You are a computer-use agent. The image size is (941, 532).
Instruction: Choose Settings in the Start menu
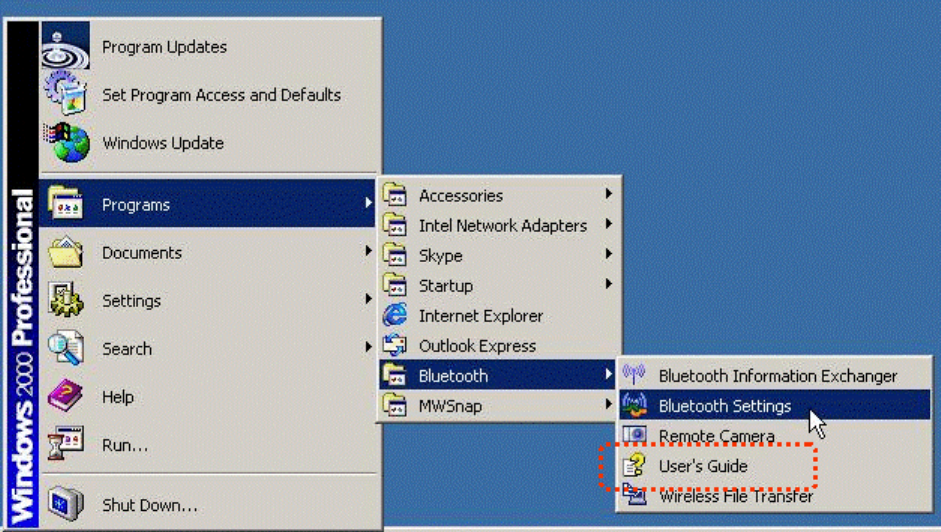(x=209, y=300)
